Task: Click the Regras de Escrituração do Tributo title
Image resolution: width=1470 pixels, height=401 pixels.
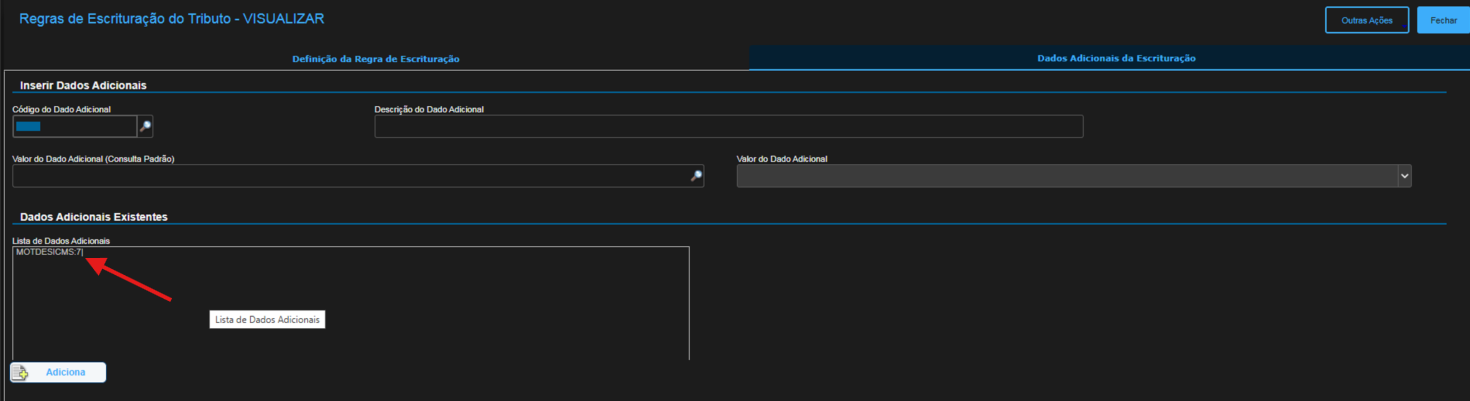Action: click(171, 19)
